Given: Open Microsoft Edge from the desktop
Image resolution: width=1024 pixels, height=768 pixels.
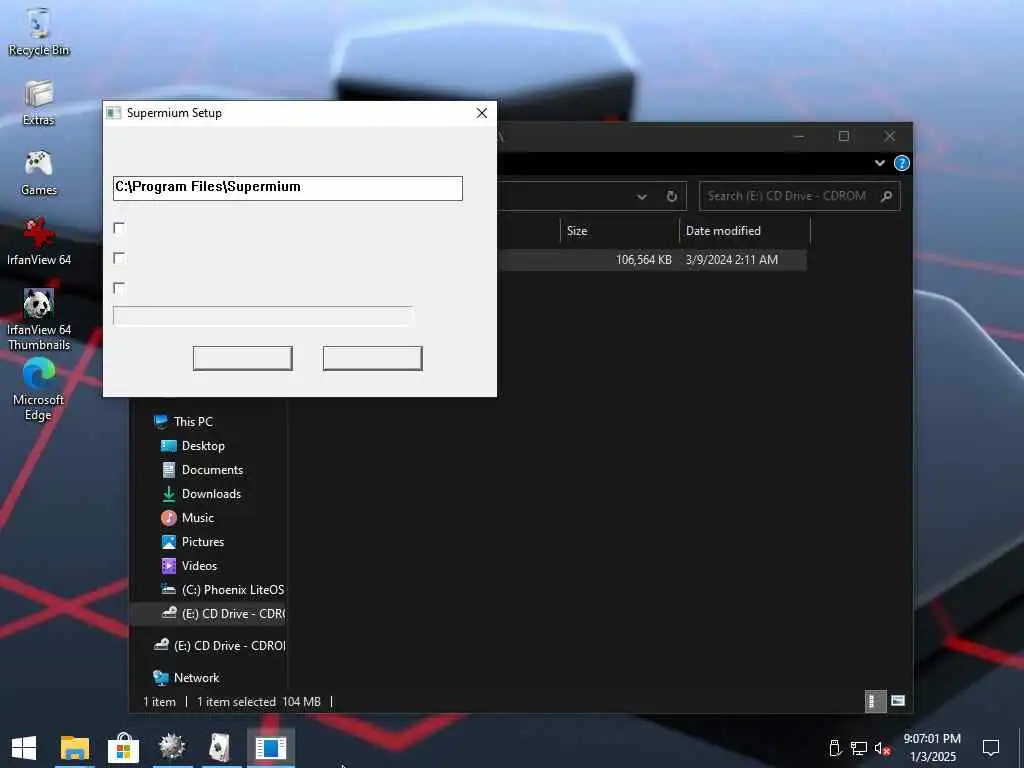Looking at the screenshot, I should [39, 389].
